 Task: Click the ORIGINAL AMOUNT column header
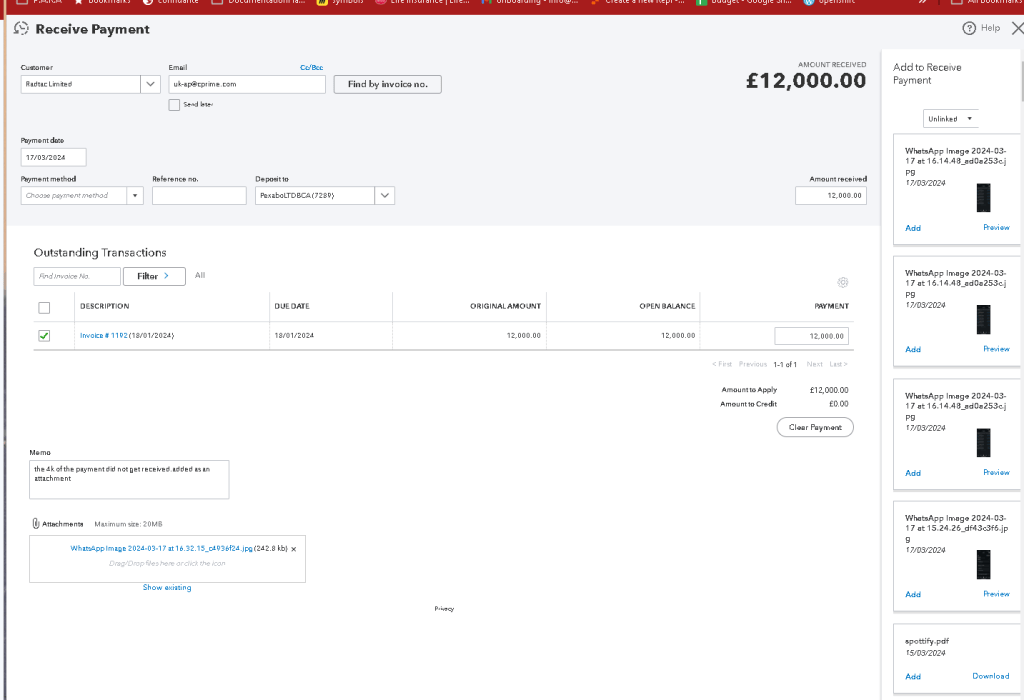[x=505, y=306]
